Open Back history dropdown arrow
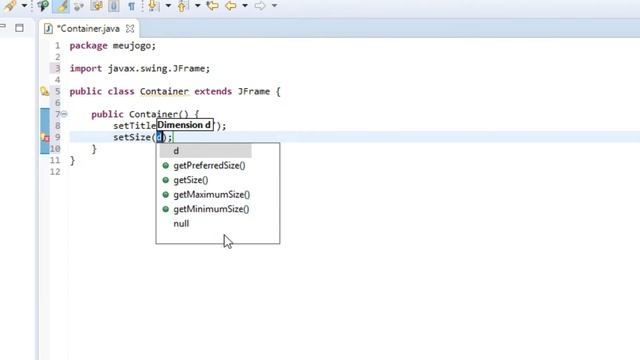The height and width of the screenshot is (360, 640). pyautogui.click(x=245, y=6)
